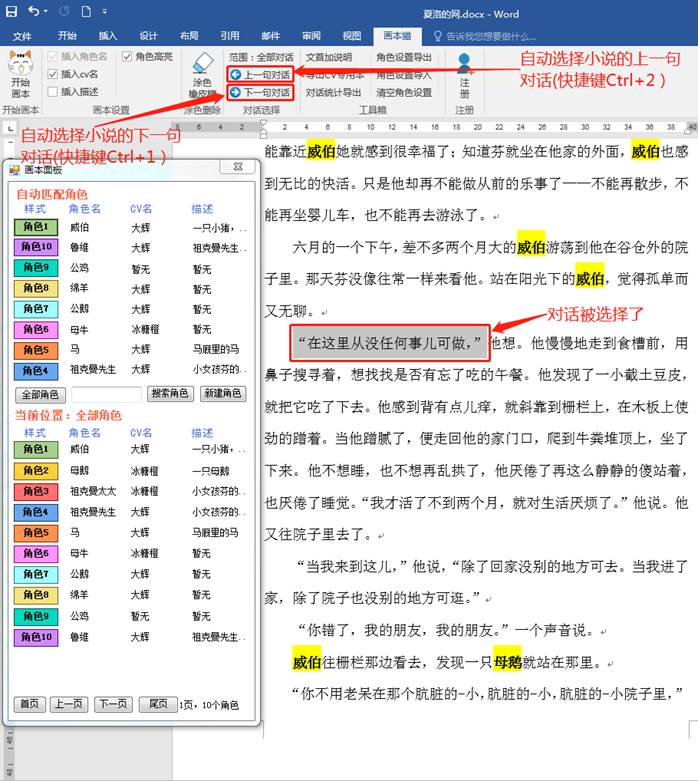Click the 角色名 column header in all-roles list
This screenshot has width=698, height=781.
85,432
